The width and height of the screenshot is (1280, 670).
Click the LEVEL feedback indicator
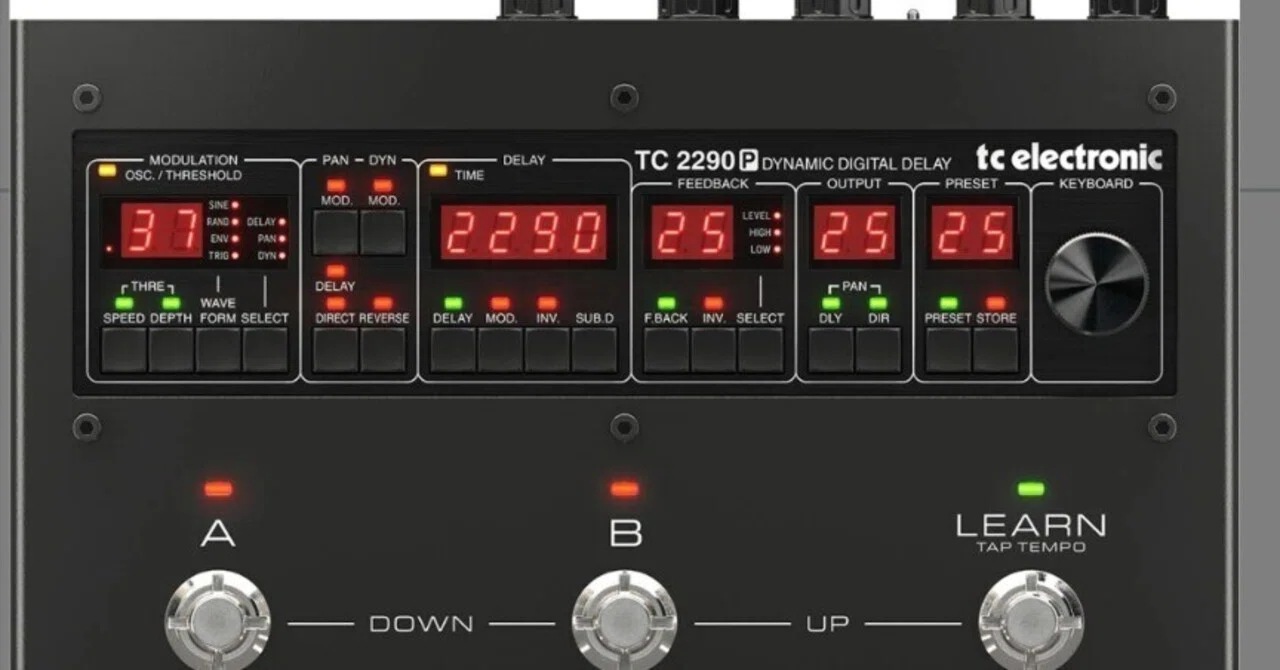[778, 215]
